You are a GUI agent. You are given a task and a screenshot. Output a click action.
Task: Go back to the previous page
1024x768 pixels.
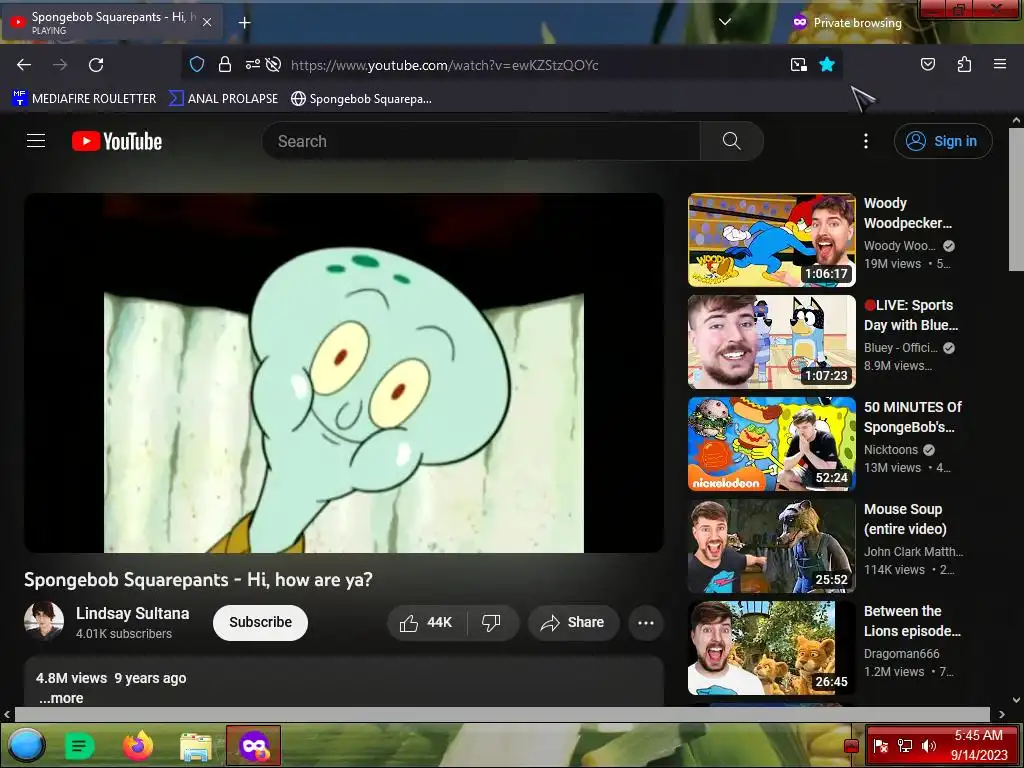24,65
